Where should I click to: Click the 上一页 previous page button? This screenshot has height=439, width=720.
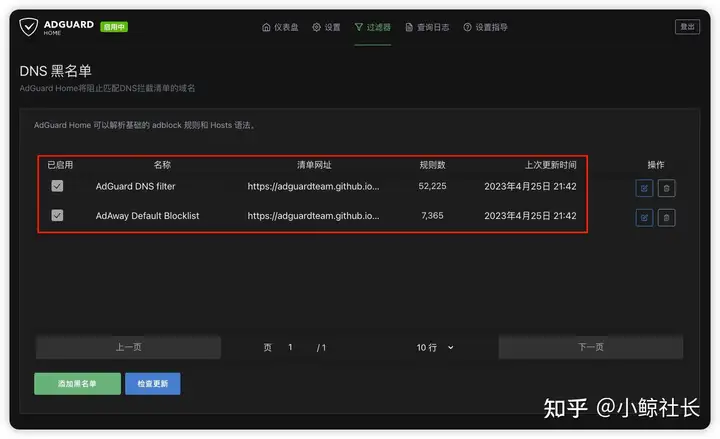(129, 347)
